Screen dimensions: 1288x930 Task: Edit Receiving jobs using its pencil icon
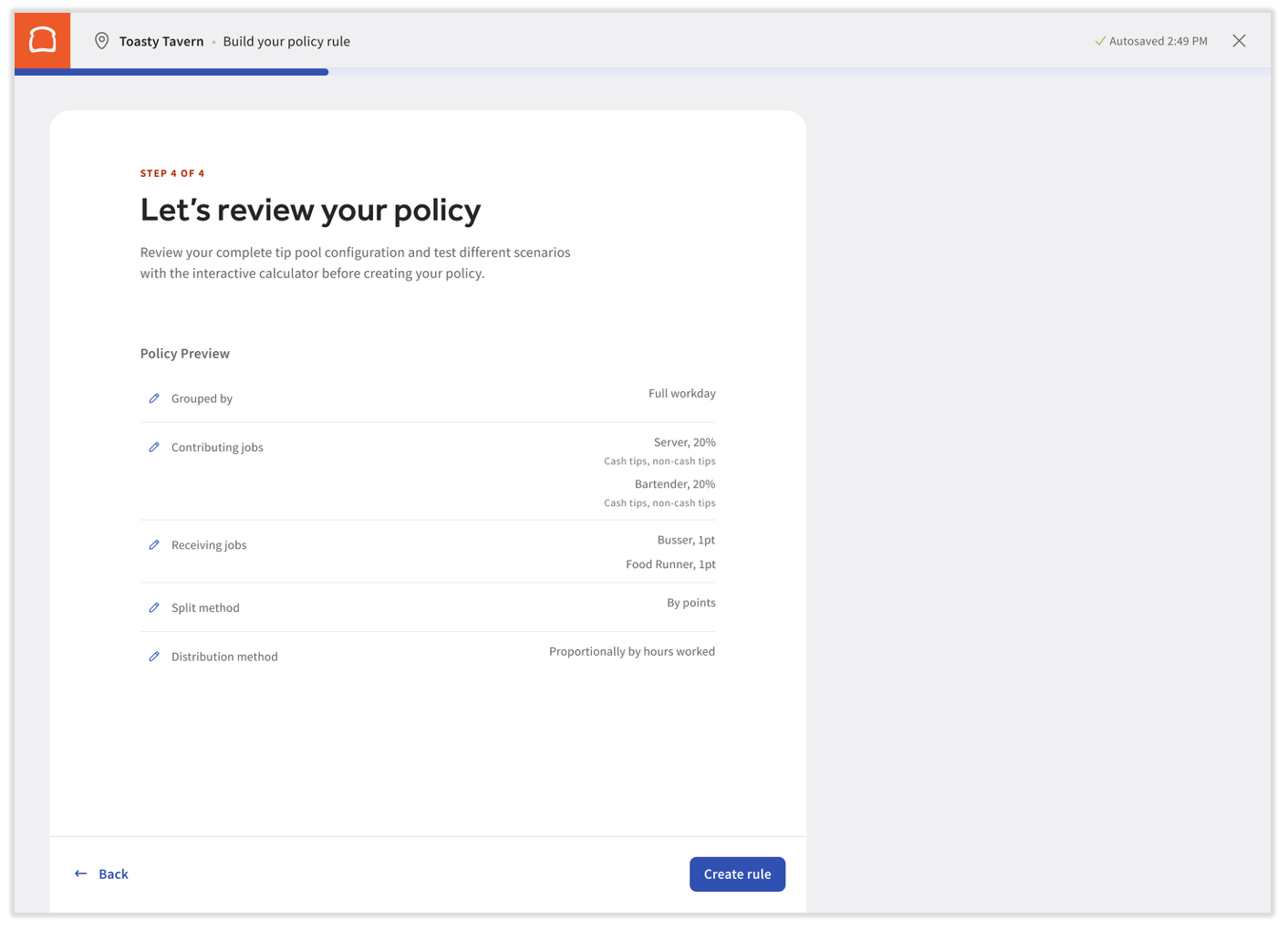tap(154, 545)
